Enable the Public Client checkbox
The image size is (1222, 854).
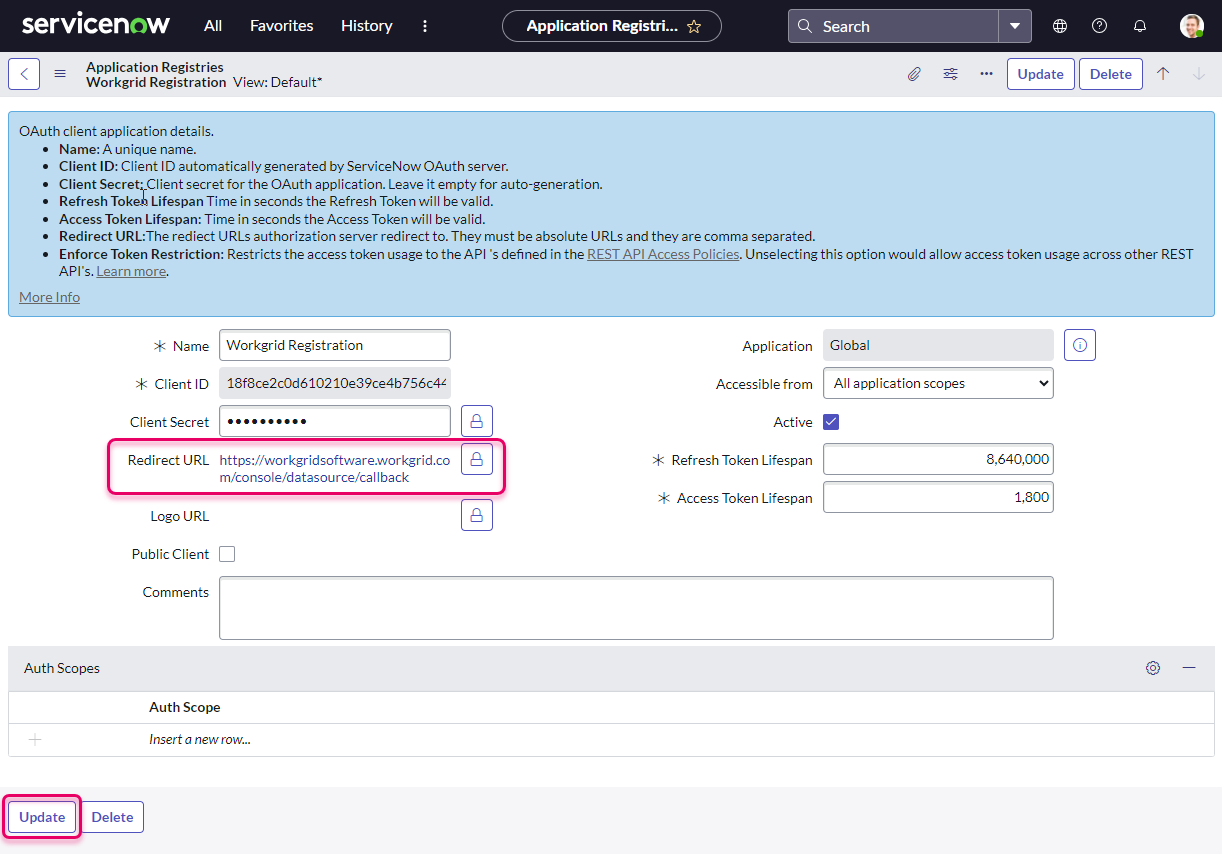[227, 553]
